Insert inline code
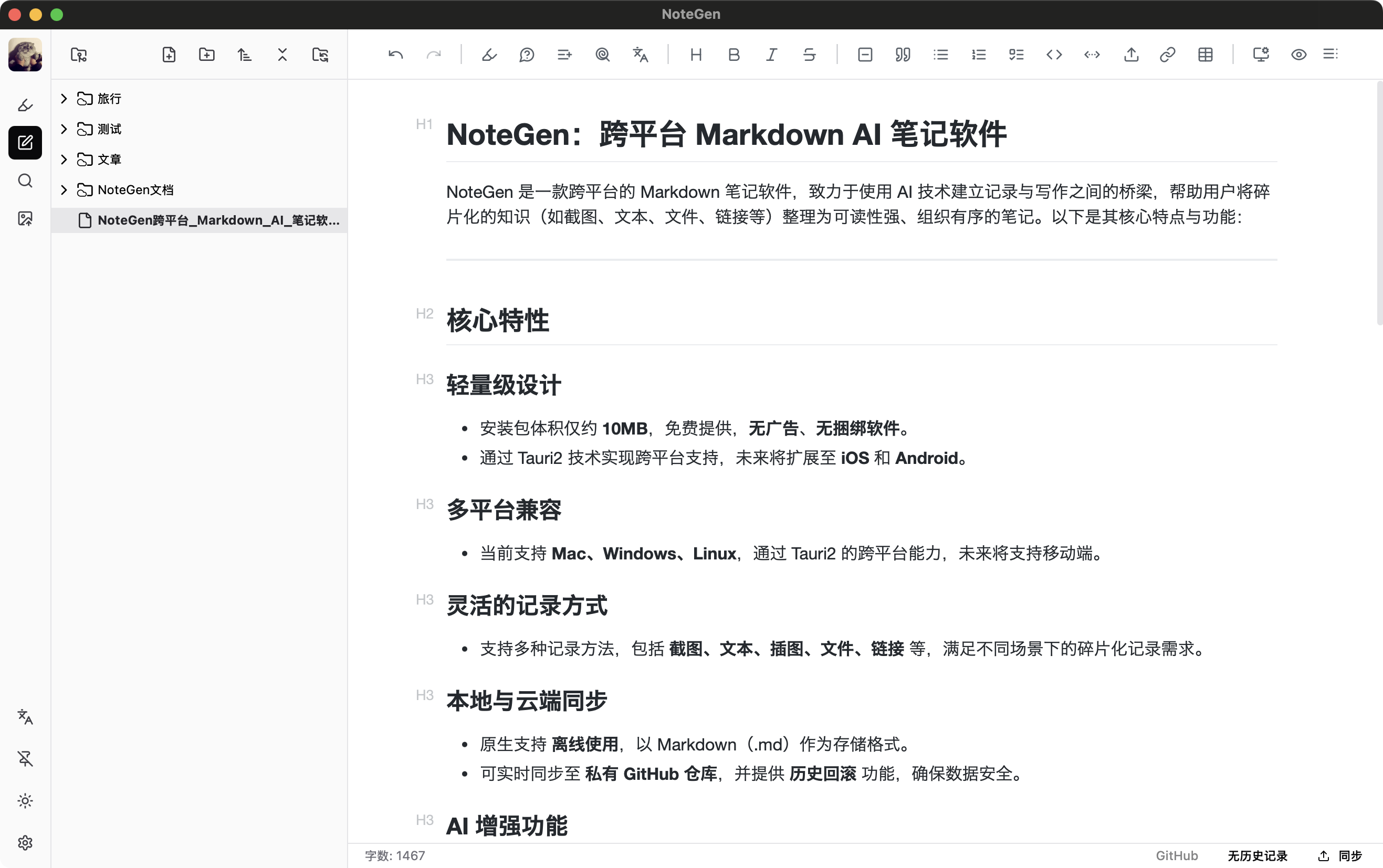1383x868 pixels. tap(1093, 55)
